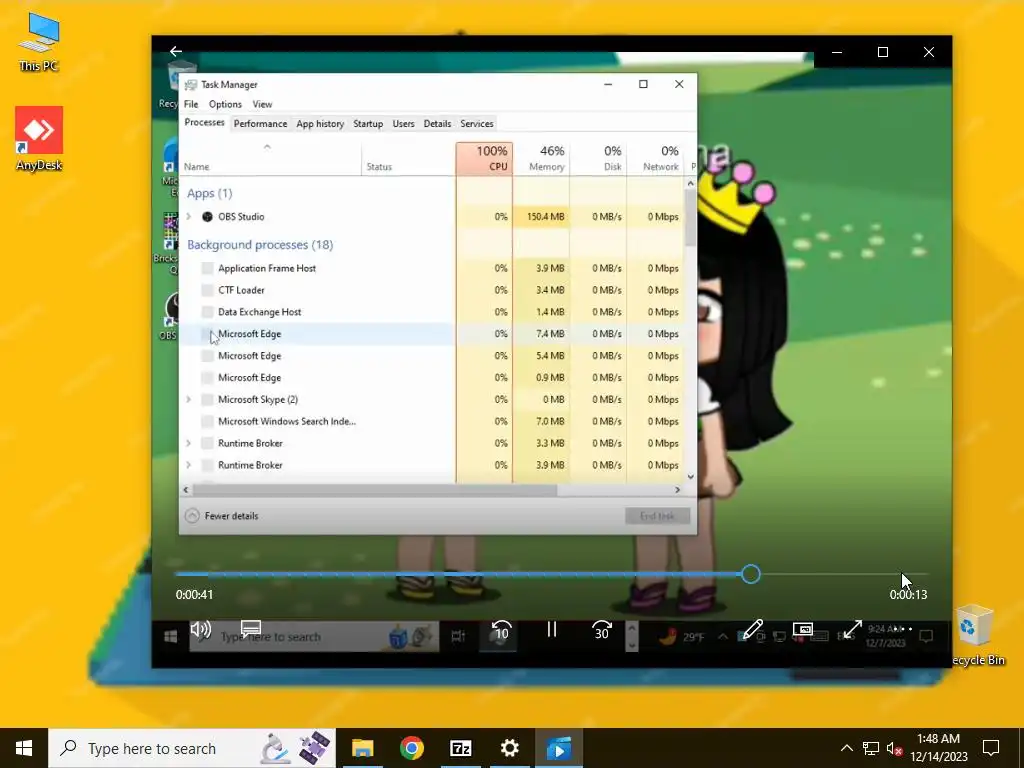Skip back 10 seconds in the video

pos(501,630)
